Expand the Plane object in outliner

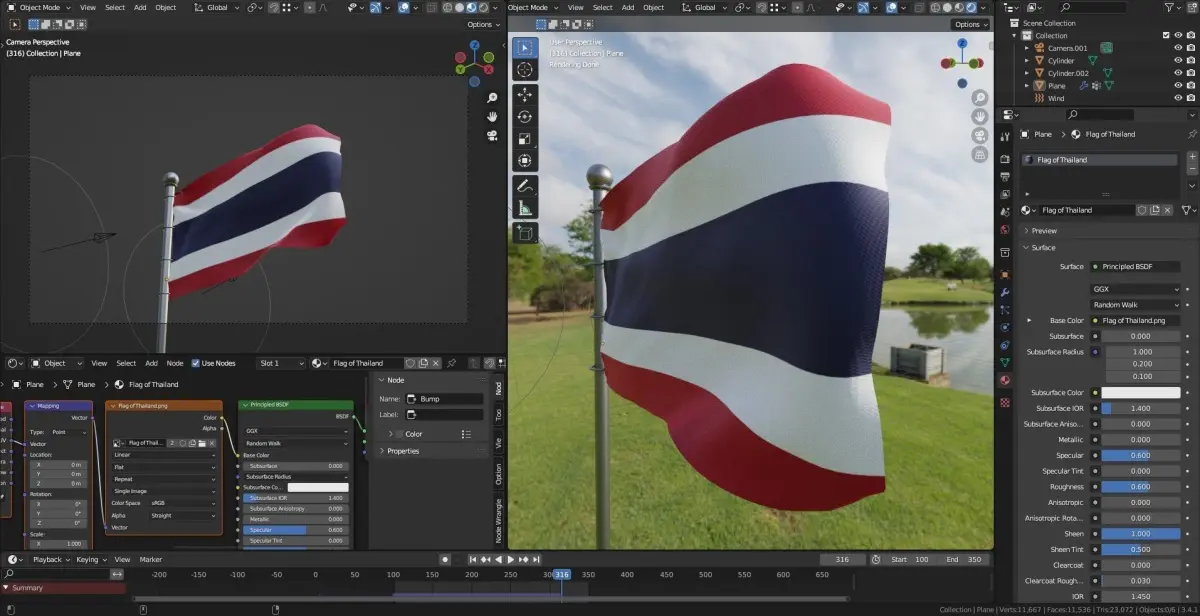pos(1027,86)
